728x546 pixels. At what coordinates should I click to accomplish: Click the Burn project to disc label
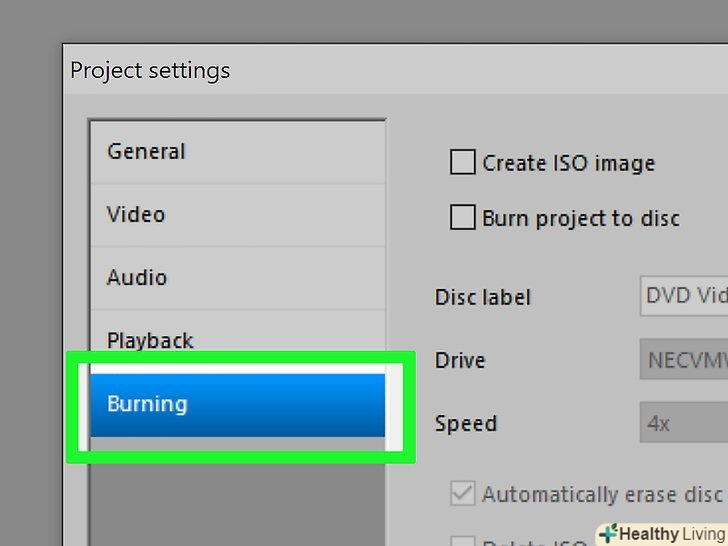click(580, 218)
